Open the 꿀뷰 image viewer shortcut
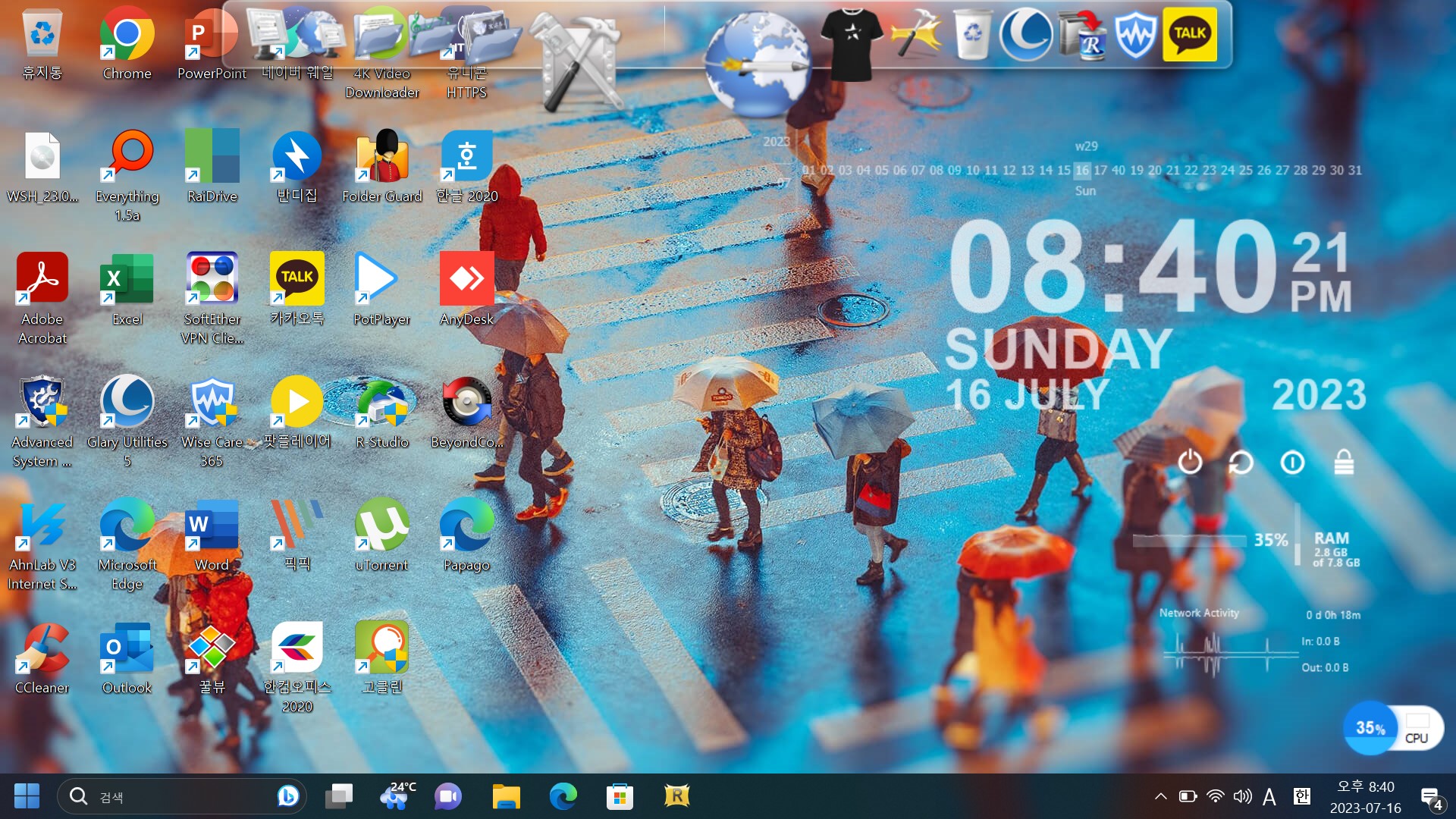The width and height of the screenshot is (1456, 819). coord(212,658)
